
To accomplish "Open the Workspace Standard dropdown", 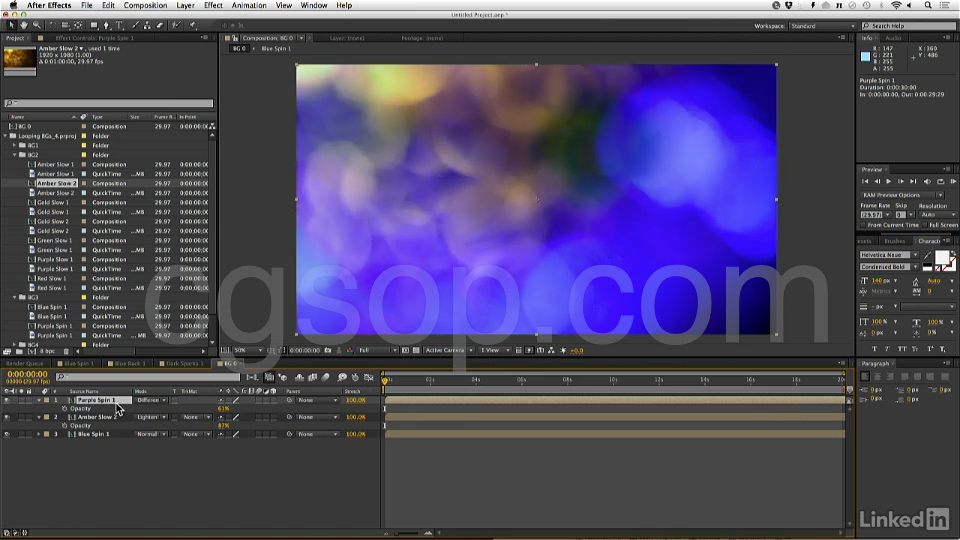I will (x=822, y=26).
